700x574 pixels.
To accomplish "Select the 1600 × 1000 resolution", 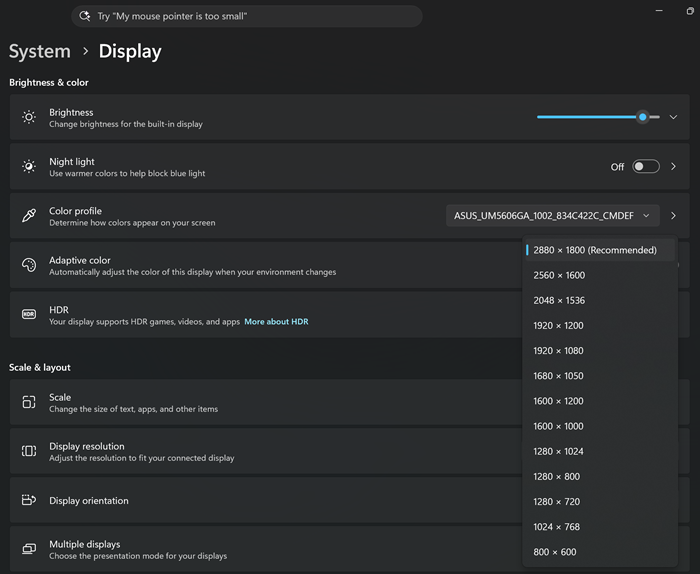I will (x=600, y=426).
